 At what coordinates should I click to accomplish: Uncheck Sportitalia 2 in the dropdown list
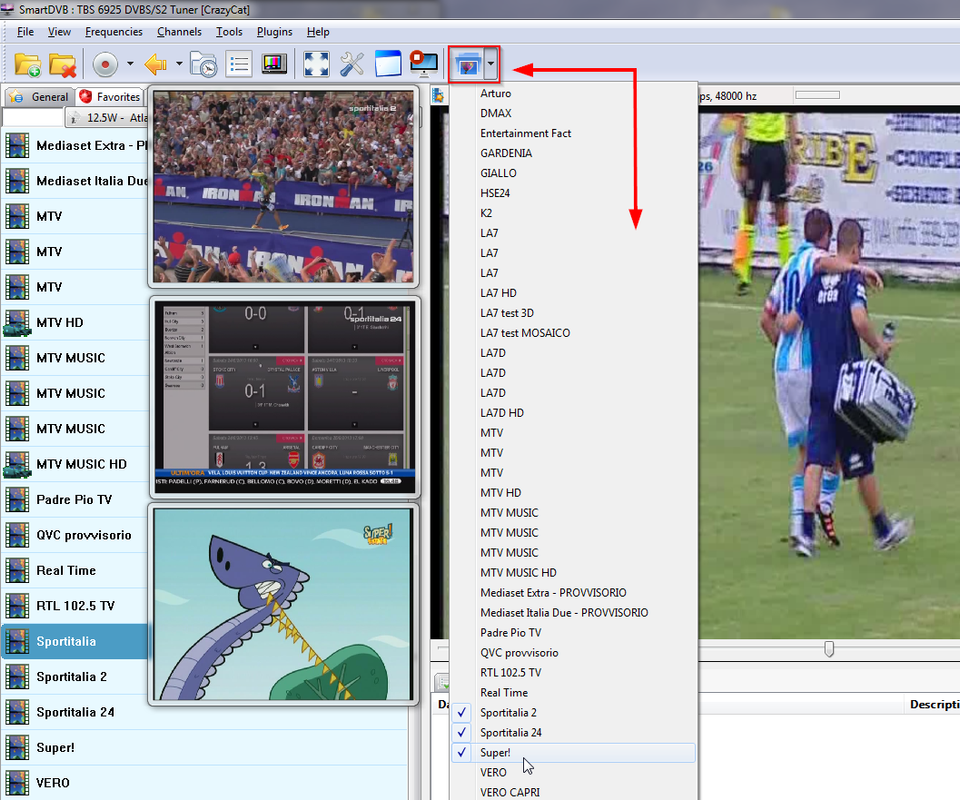(572, 712)
